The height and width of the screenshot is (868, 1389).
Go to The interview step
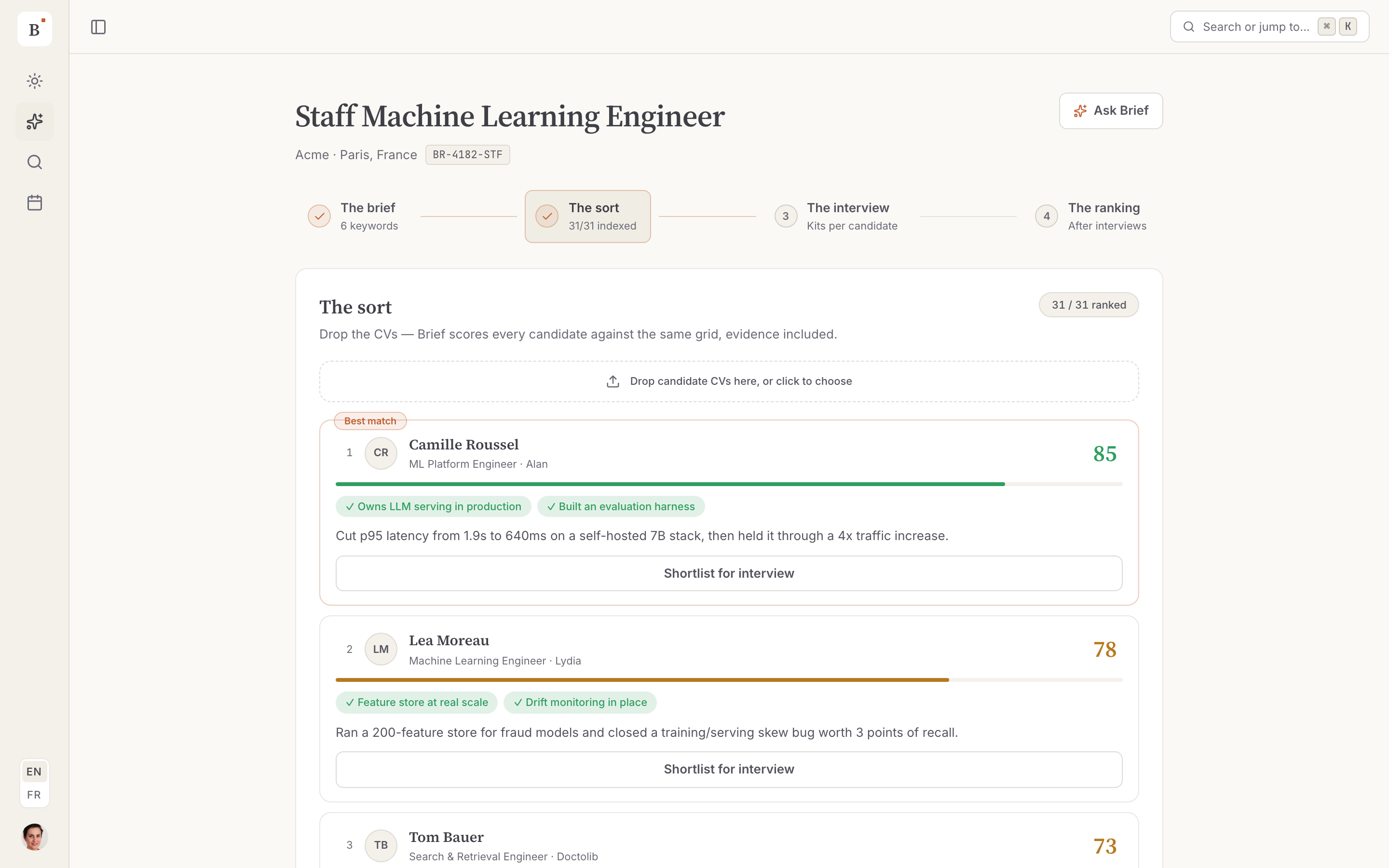[x=836, y=217]
